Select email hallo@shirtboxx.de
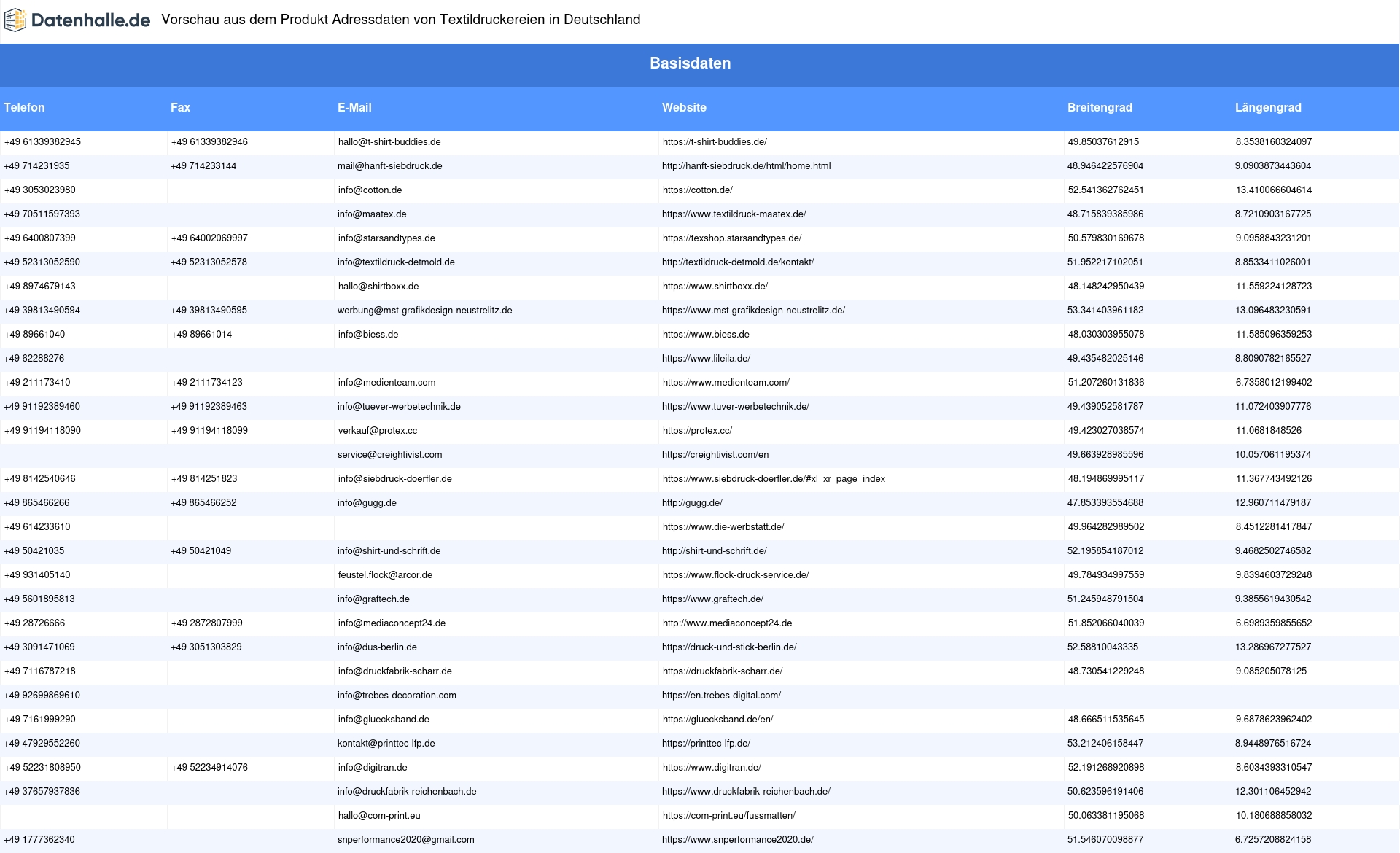1400x853 pixels. click(x=378, y=287)
